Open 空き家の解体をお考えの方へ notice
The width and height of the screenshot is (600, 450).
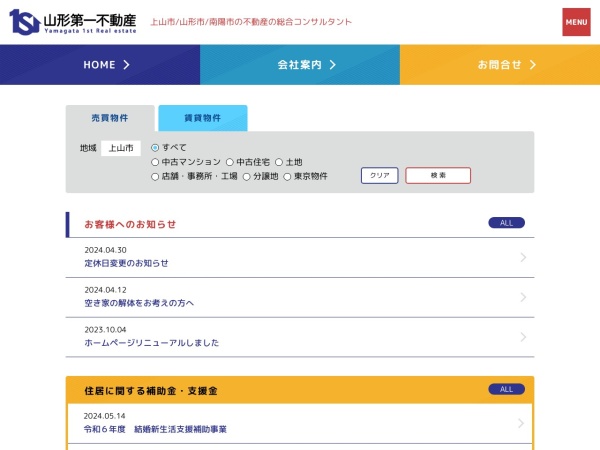[139, 303]
